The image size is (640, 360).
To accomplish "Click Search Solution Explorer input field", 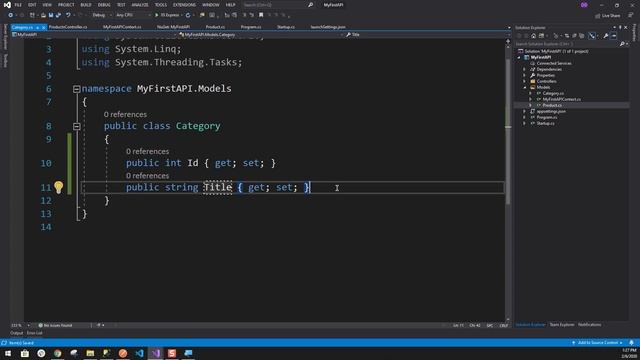I will [567, 44].
